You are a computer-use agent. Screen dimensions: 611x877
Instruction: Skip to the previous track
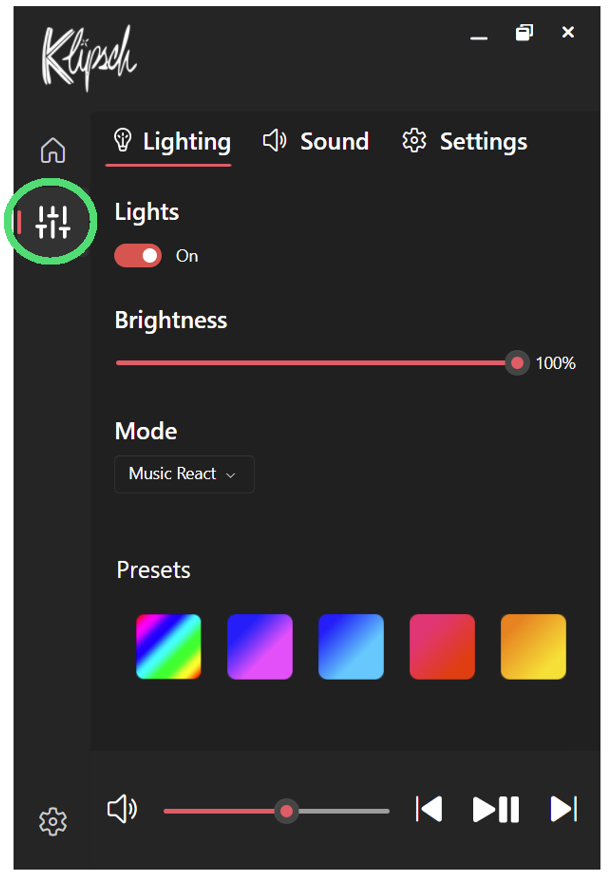[428, 810]
